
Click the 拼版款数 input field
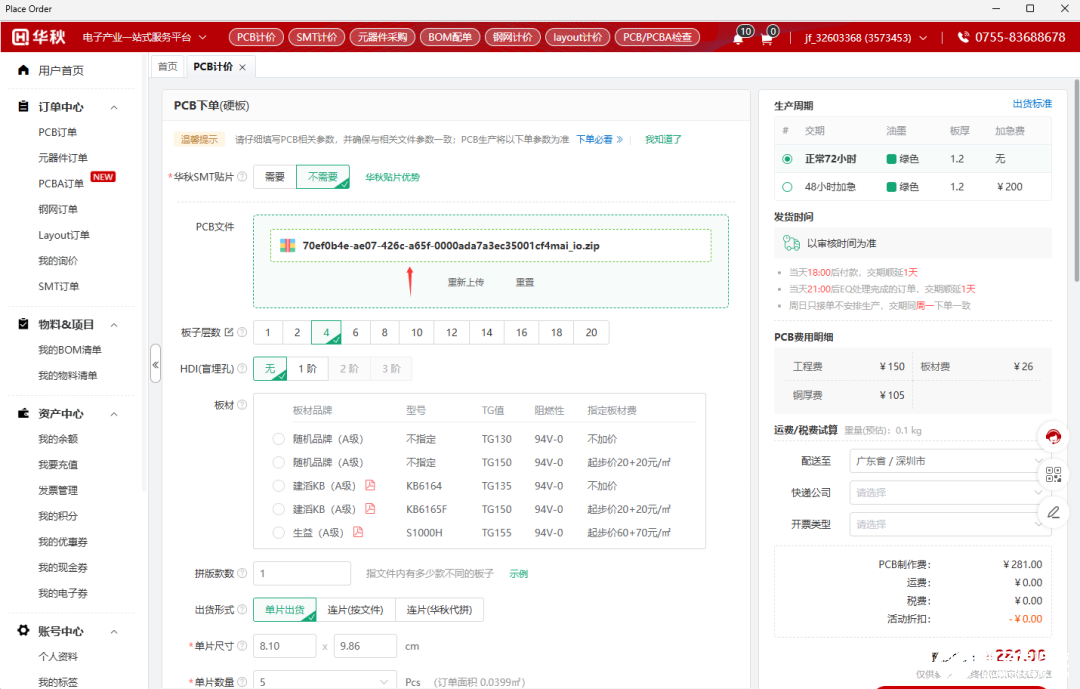coord(302,573)
